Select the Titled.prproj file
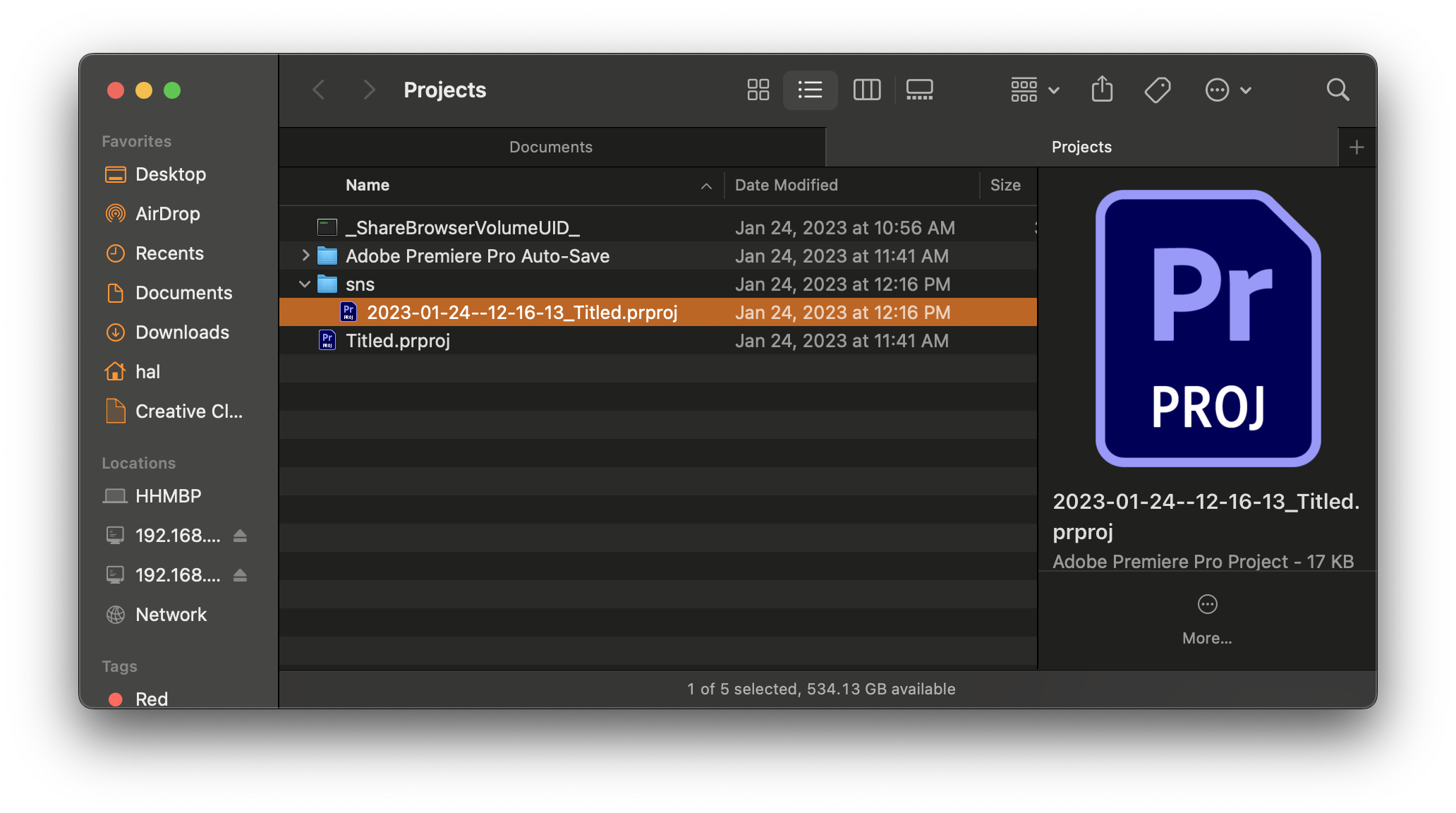1456x813 pixels. point(658,340)
